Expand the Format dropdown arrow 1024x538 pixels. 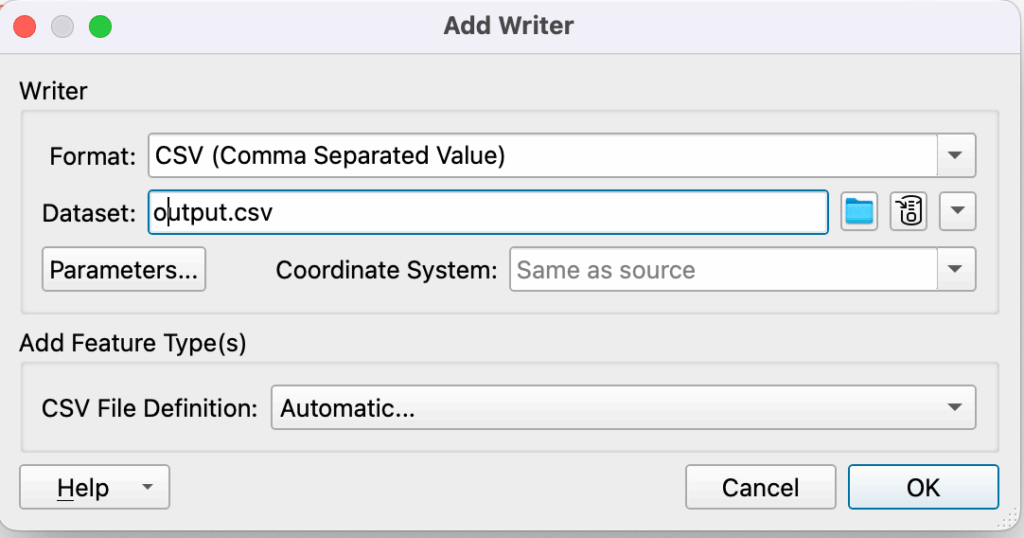click(x=956, y=156)
